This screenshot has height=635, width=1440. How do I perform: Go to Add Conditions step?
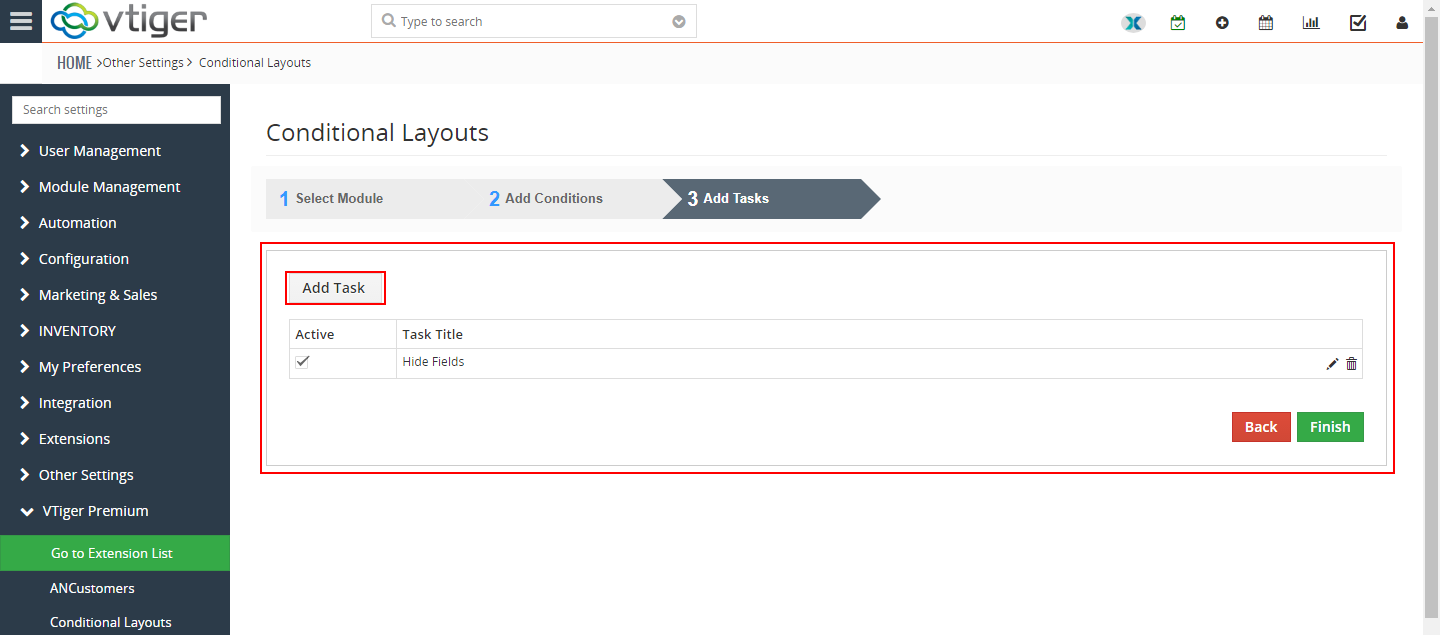546,199
